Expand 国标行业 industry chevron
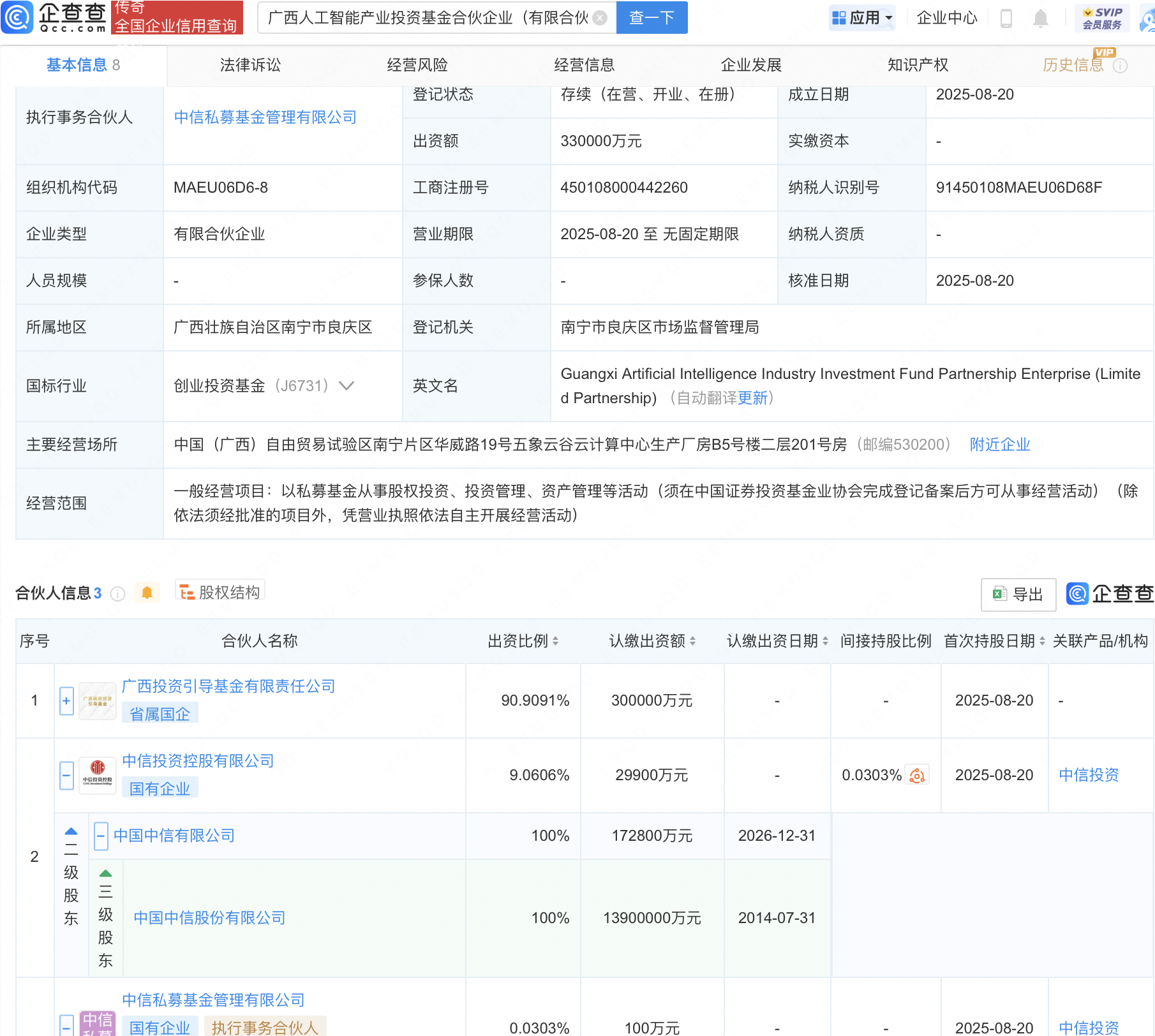The width and height of the screenshot is (1155, 1036). 346,386
